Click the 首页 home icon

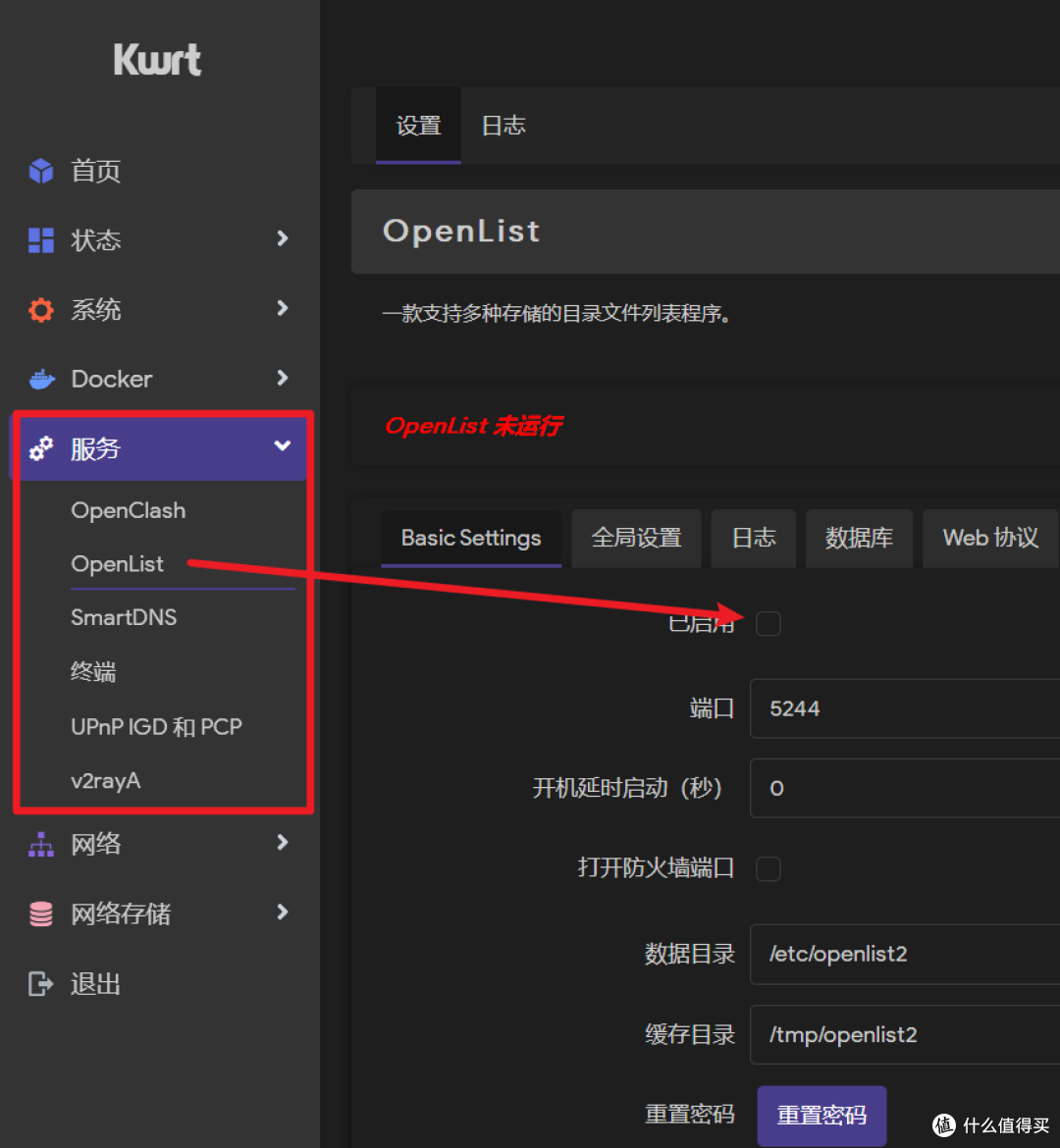pos(39,171)
